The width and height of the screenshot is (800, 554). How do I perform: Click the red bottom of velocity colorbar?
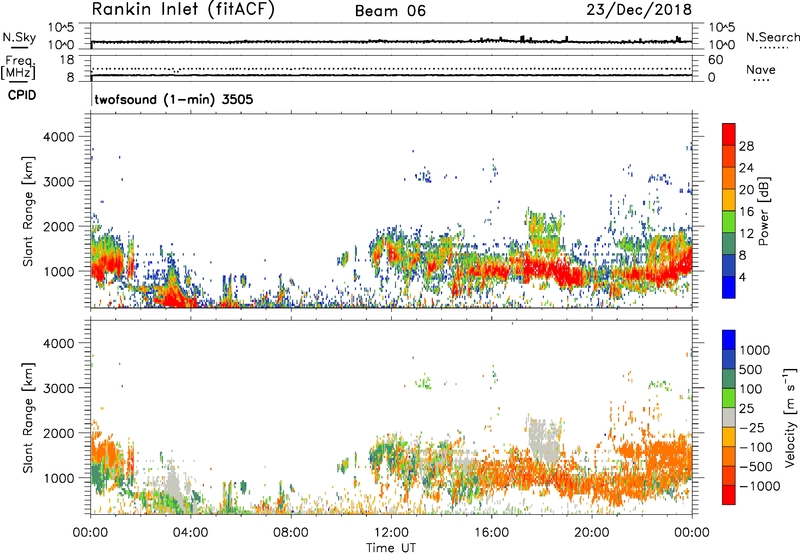click(x=729, y=495)
